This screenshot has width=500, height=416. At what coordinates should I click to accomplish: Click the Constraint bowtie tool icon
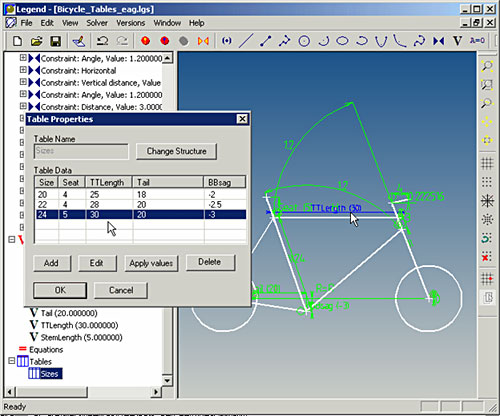(x=439, y=41)
